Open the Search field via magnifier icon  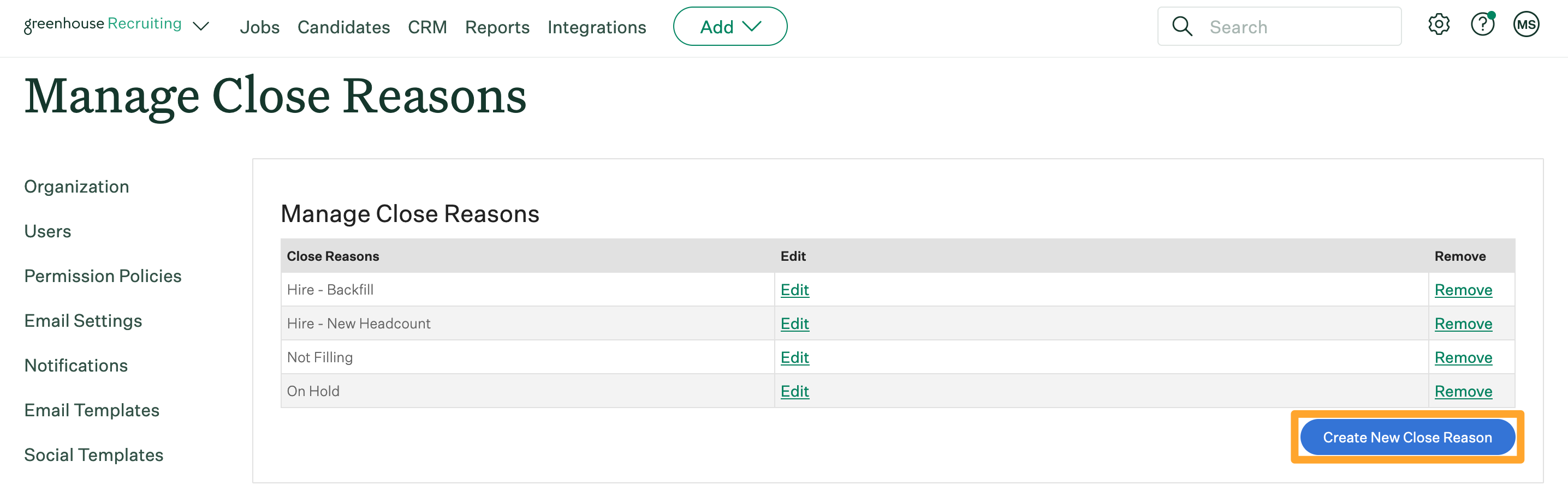(1181, 26)
